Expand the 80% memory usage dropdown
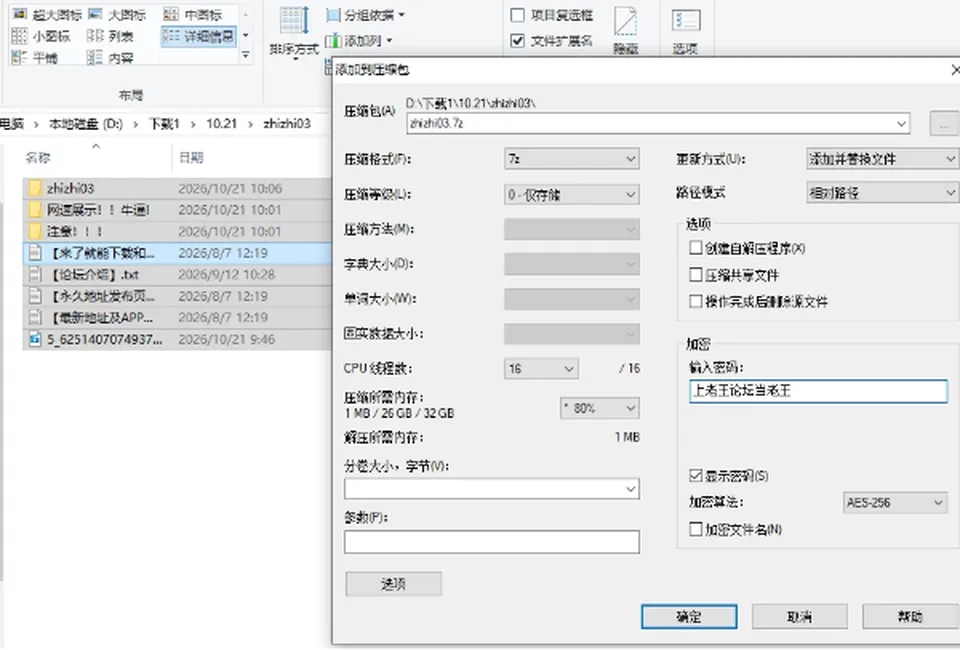The height and width of the screenshot is (650, 960). [x=600, y=408]
